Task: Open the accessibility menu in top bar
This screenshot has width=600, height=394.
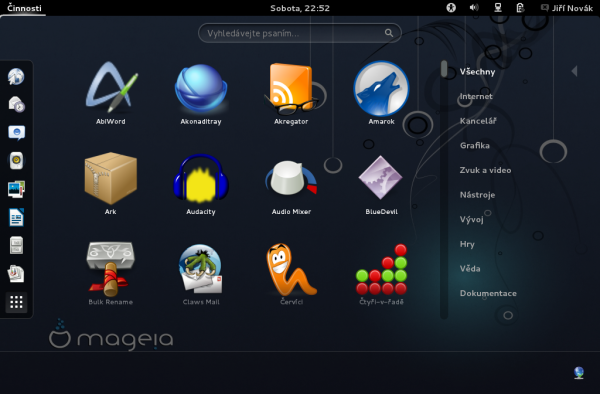Action: [451, 8]
